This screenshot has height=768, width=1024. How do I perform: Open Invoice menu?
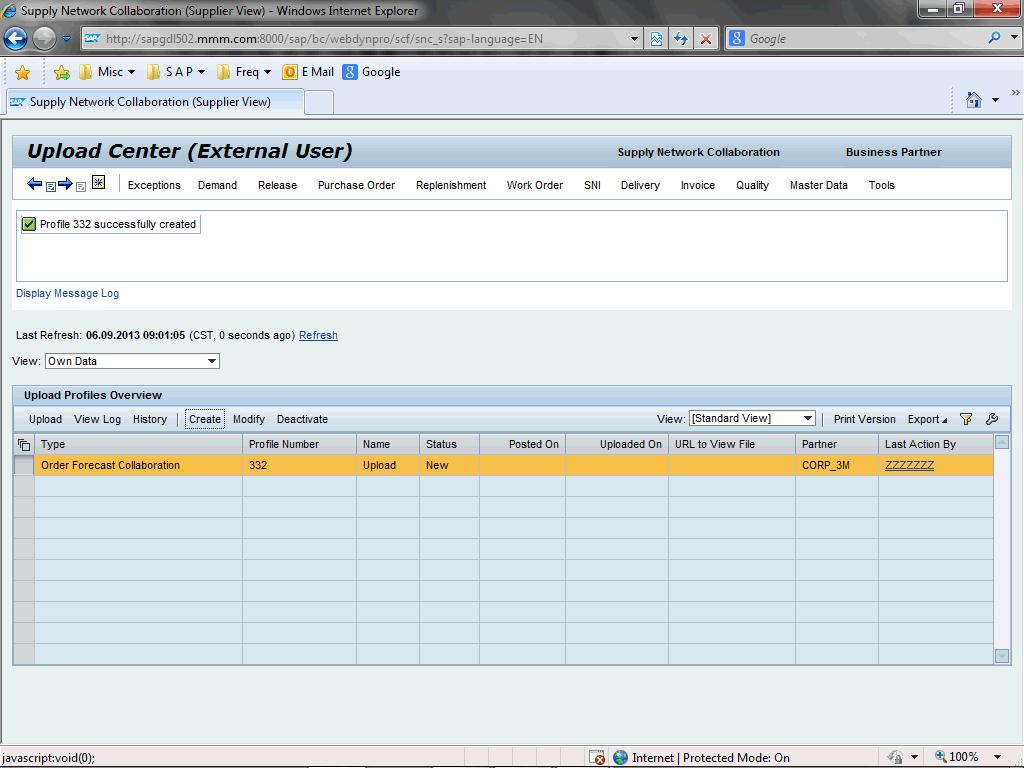click(698, 185)
